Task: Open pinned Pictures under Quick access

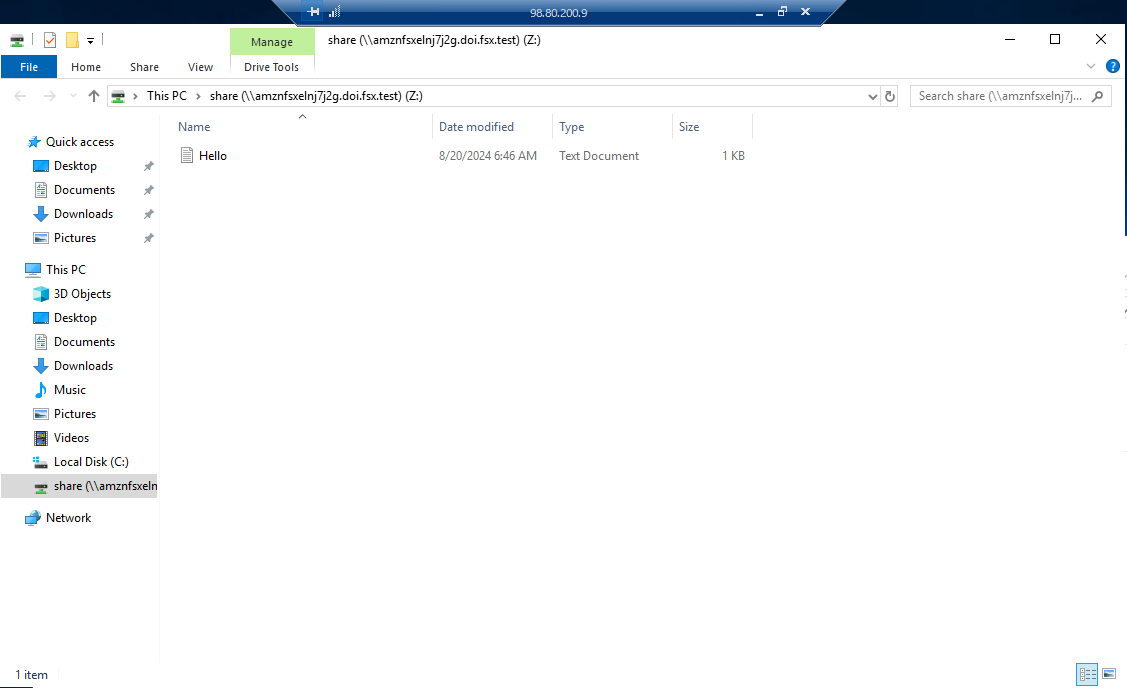Action: (75, 237)
